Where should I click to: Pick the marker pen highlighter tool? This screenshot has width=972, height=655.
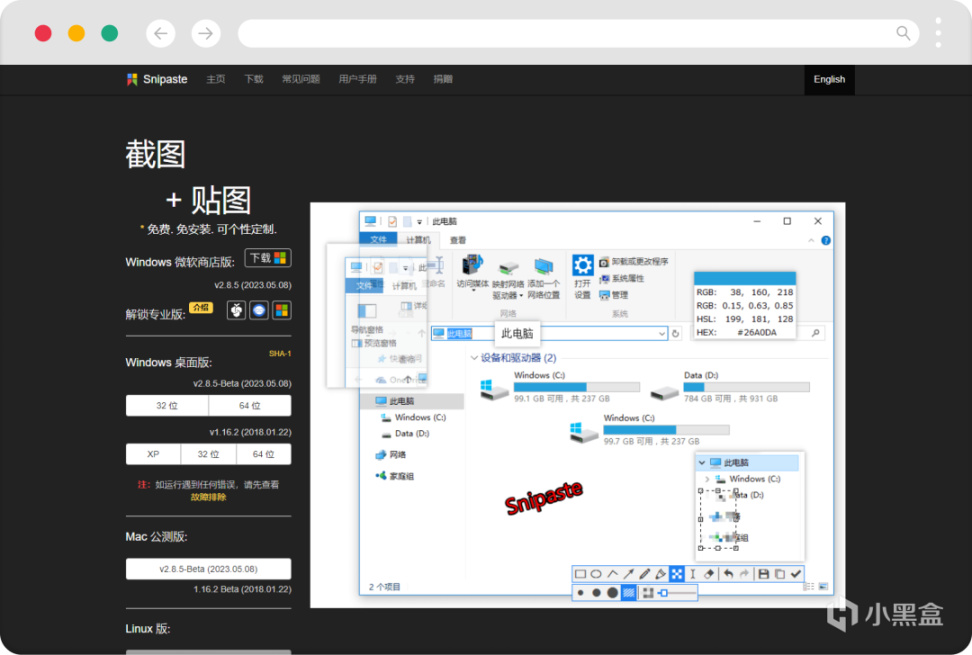pos(661,574)
